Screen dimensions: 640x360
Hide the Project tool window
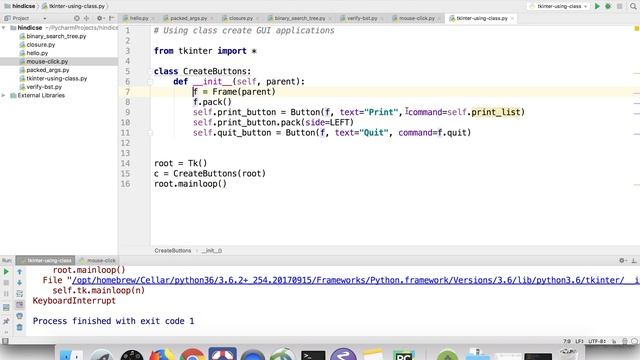click(x=111, y=18)
